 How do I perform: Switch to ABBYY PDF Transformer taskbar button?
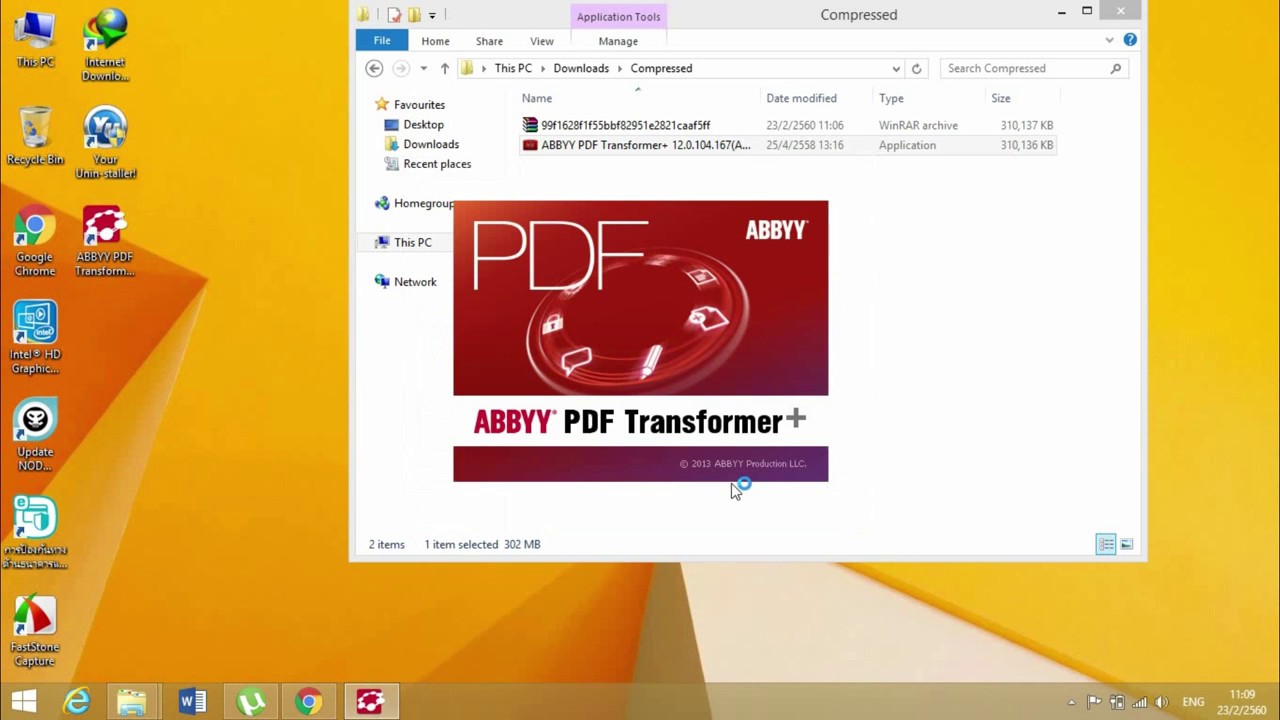tap(371, 702)
